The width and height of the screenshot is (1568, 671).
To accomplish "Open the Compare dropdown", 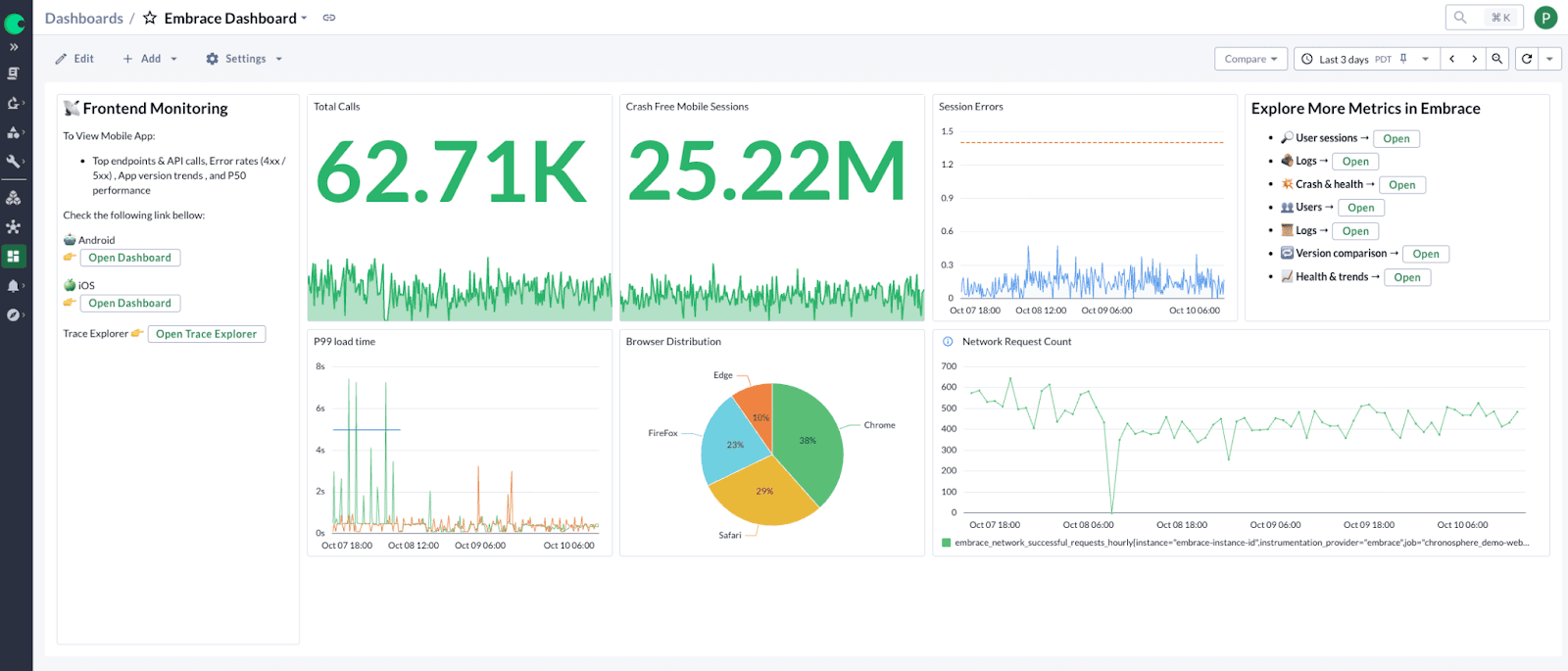I will click(1250, 59).
